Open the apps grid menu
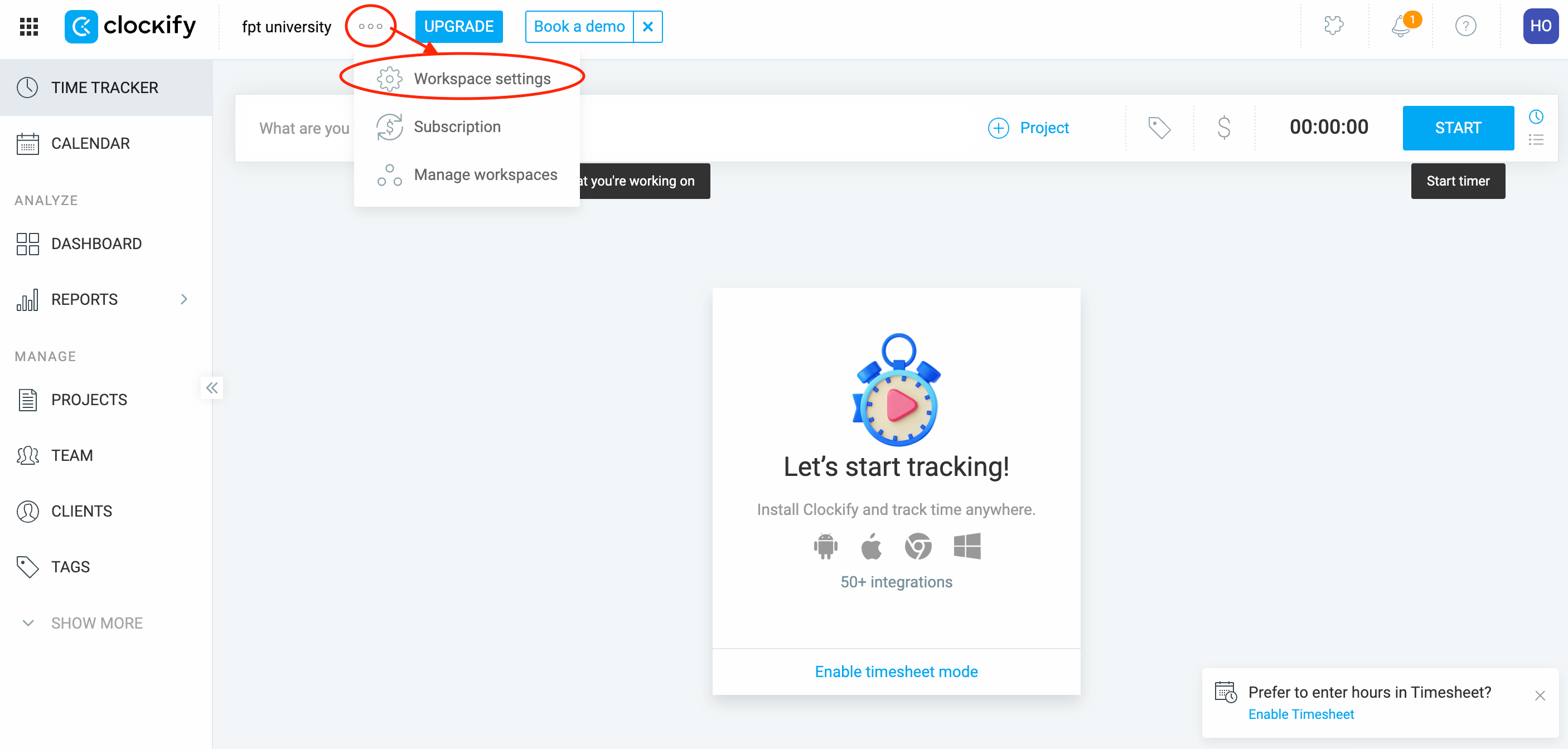 (28, 27)
